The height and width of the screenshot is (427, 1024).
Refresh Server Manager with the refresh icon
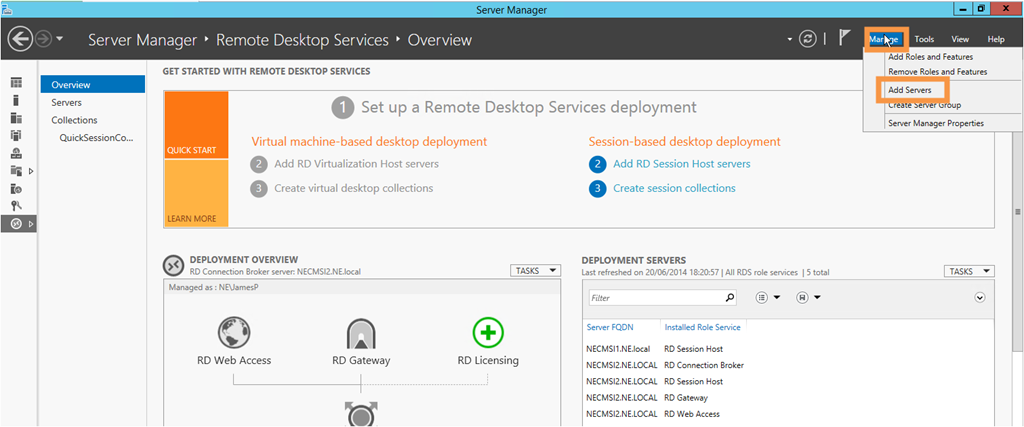(808, 39)
